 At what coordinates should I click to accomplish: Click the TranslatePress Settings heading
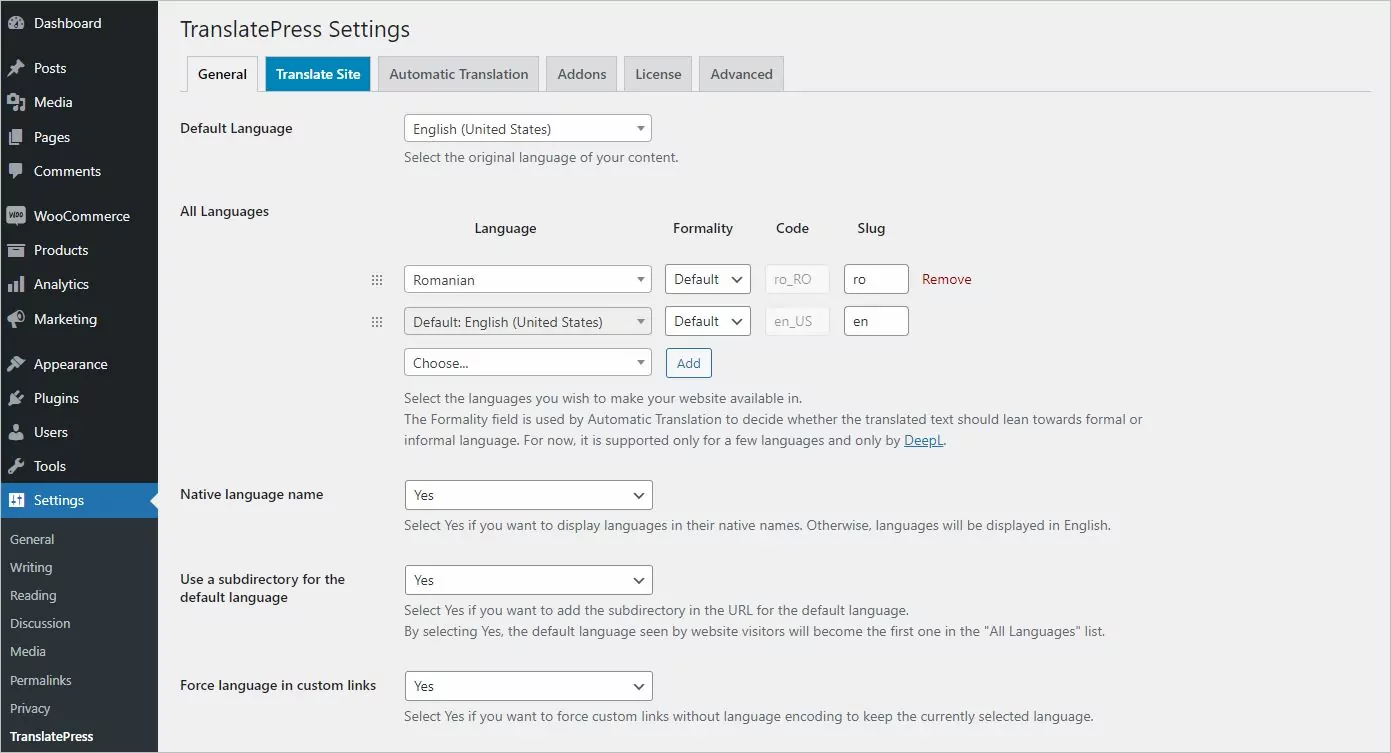point(295,29)
